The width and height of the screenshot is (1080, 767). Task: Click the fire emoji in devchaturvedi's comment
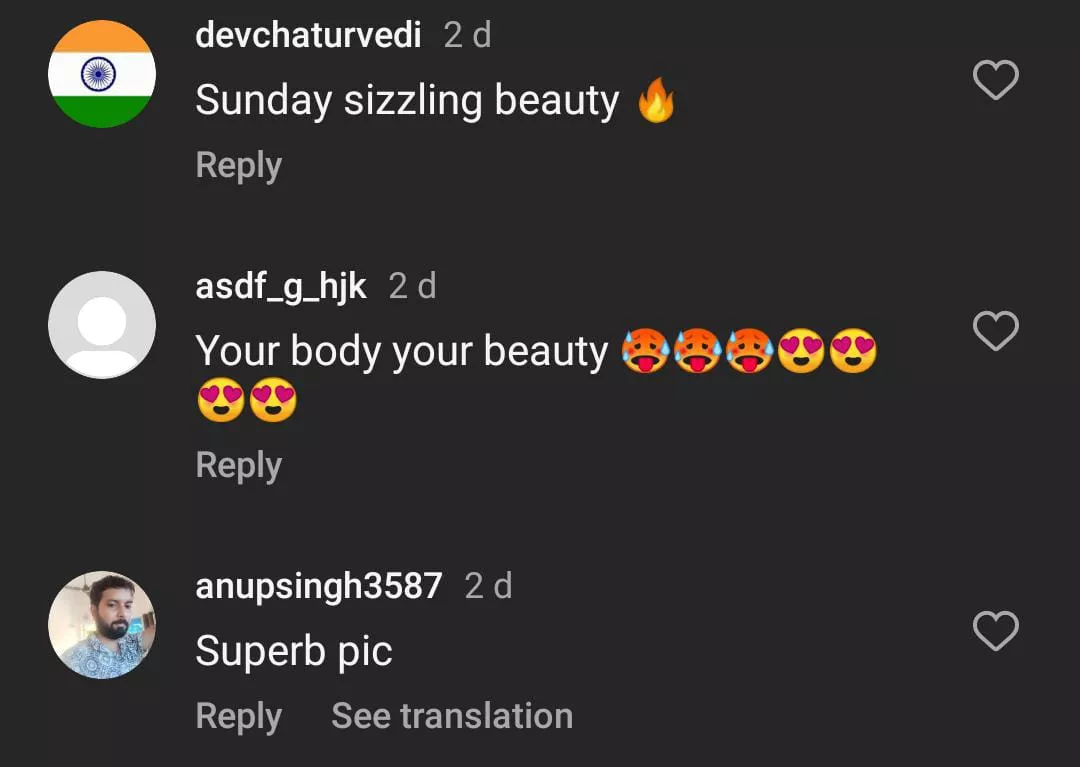tap(656, 100)
